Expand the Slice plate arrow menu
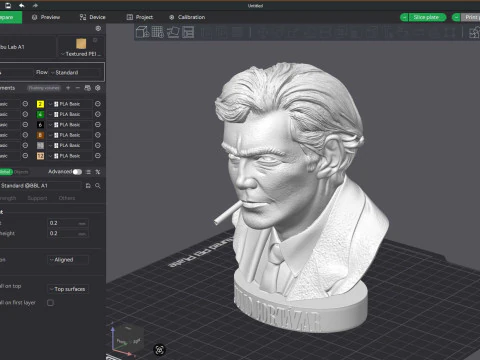Viewport: 480px width, 360px height. (404, 17)
